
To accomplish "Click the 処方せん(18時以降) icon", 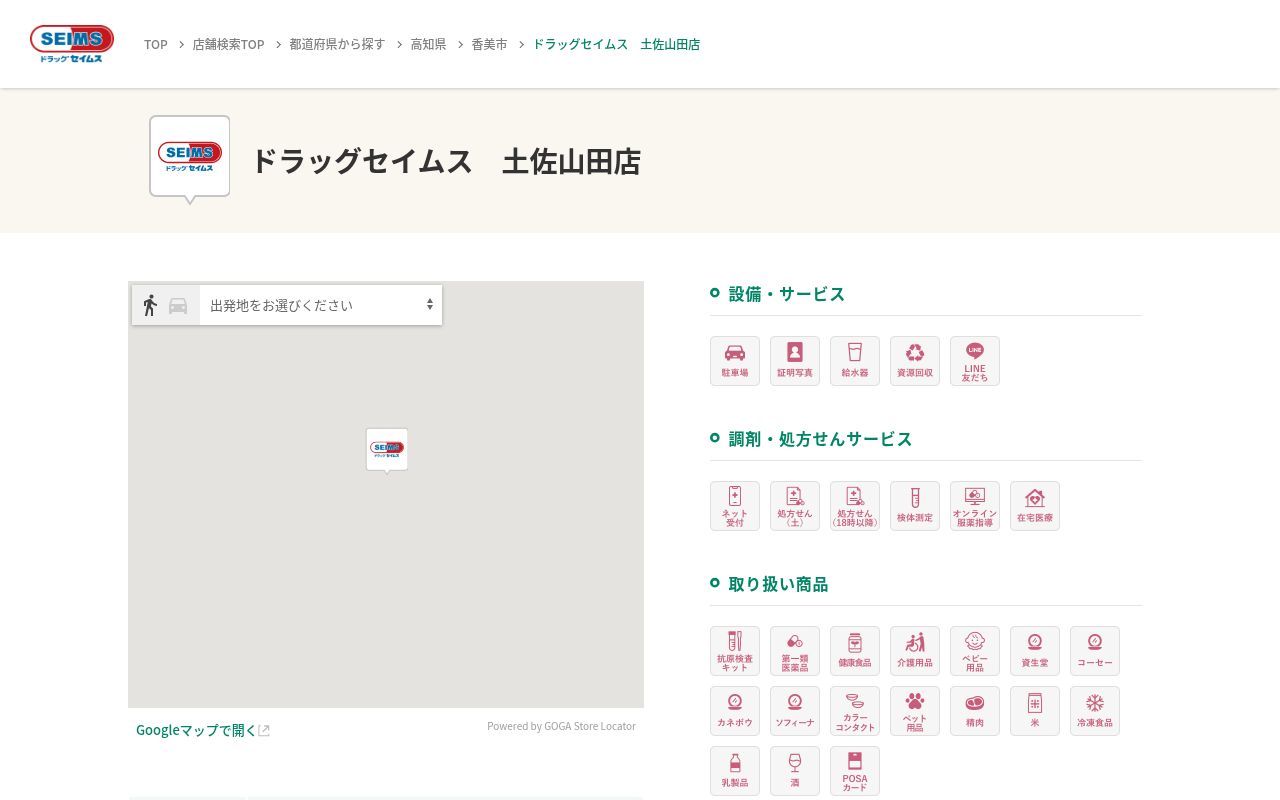I will (x=855, y=506).
